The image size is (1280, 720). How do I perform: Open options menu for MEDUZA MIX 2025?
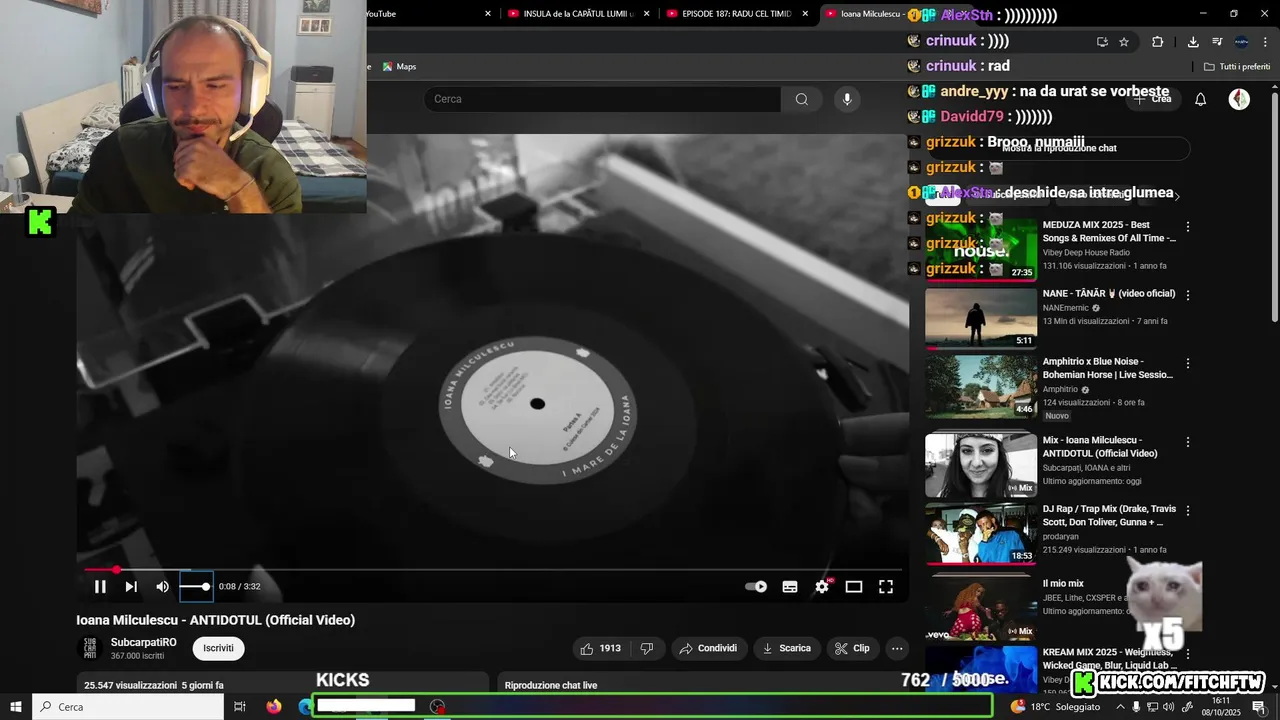(x=1188, y=227)
